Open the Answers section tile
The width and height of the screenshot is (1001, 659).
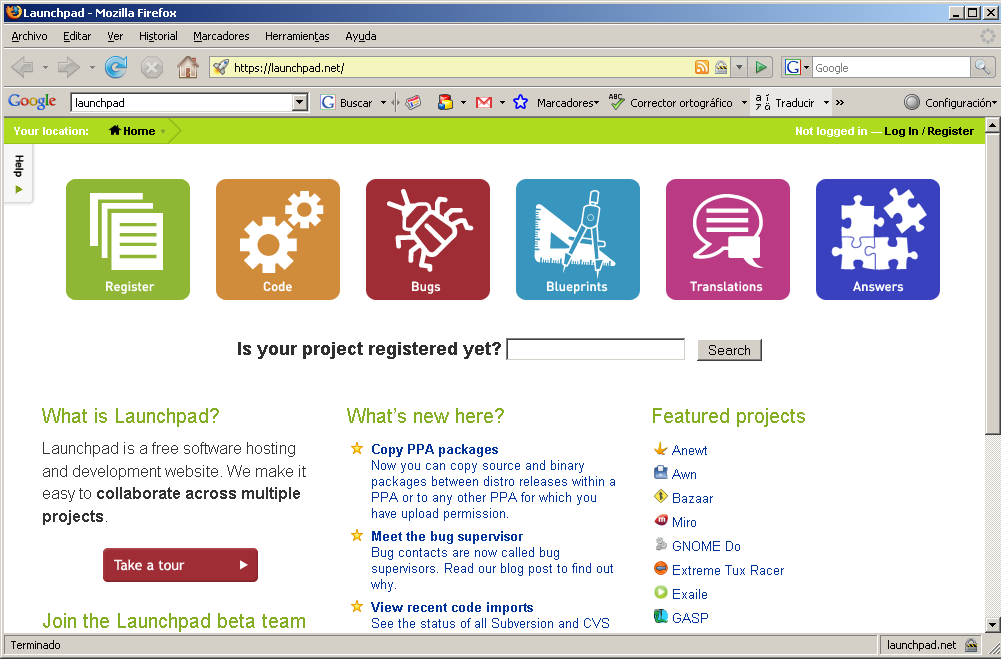pos(878,239)
